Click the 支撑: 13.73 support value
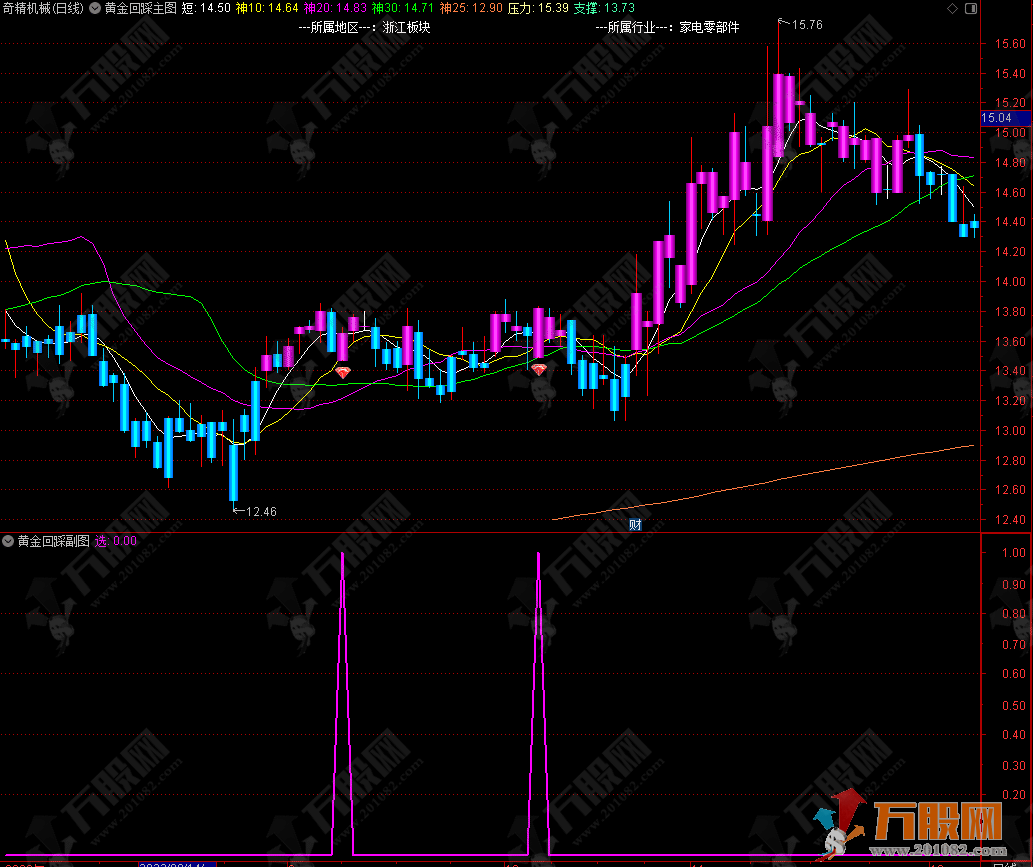 (604, 9)
